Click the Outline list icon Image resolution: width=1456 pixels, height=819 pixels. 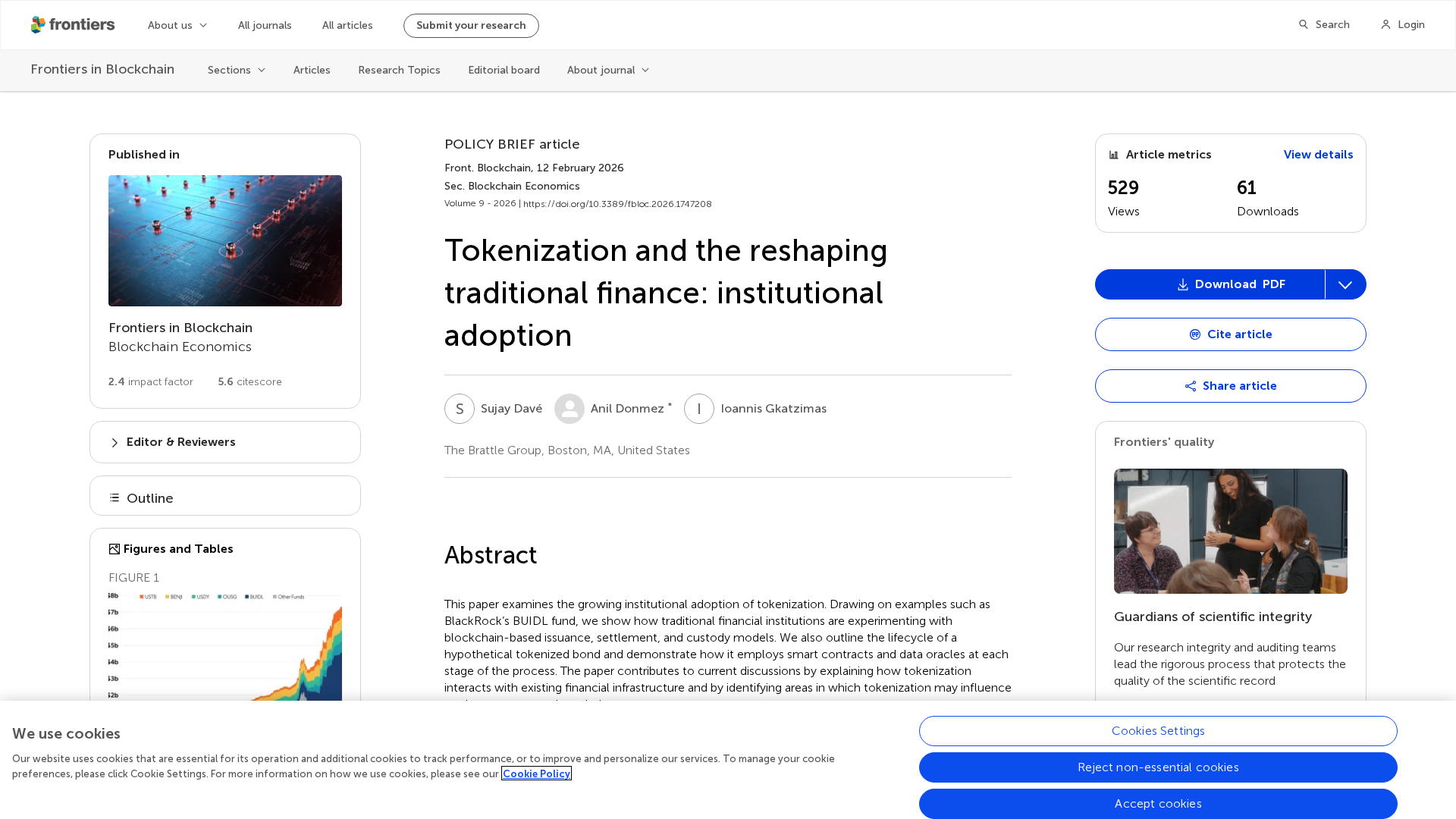click(115, 498)
